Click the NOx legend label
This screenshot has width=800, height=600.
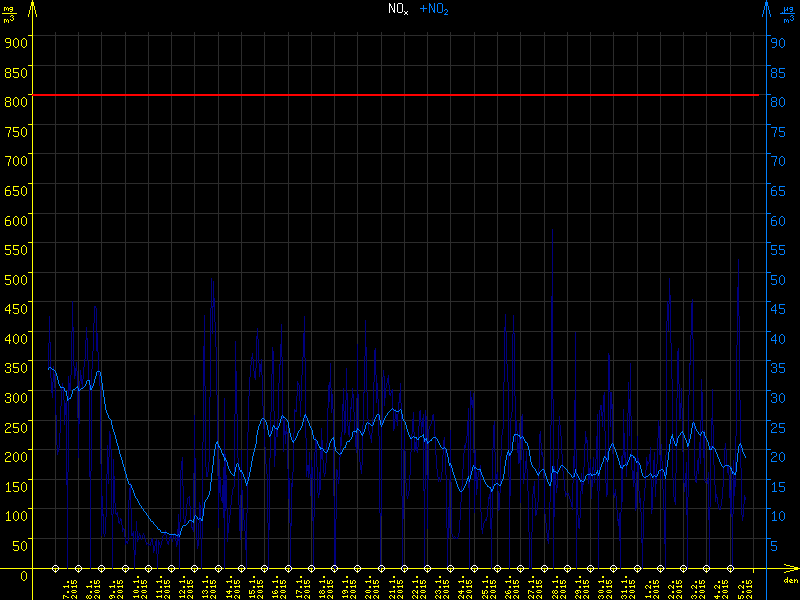pyautogui.click(x=398, y=9)
